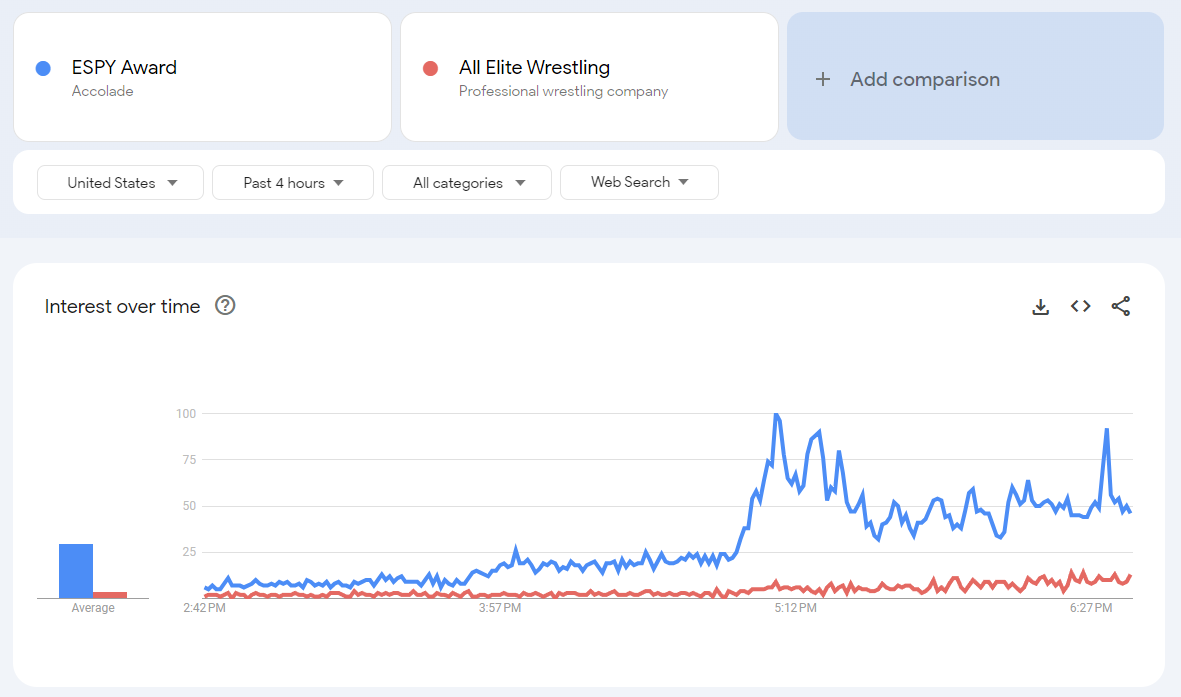1181x697 pixels.
Task: Open the All categories dropdown
Action: pos(467,183)
